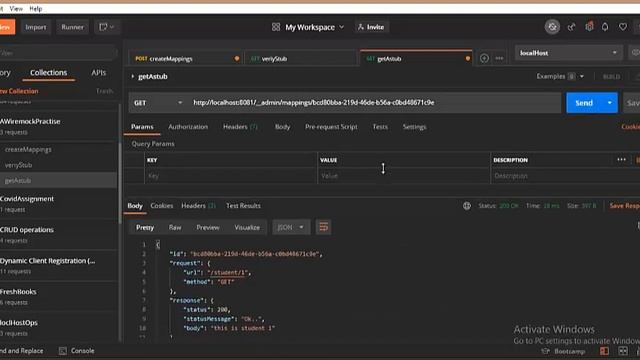Click into the request URL field
Image resolution: width=640 pixels, height=360 pixels.
[x=374, y=102]
